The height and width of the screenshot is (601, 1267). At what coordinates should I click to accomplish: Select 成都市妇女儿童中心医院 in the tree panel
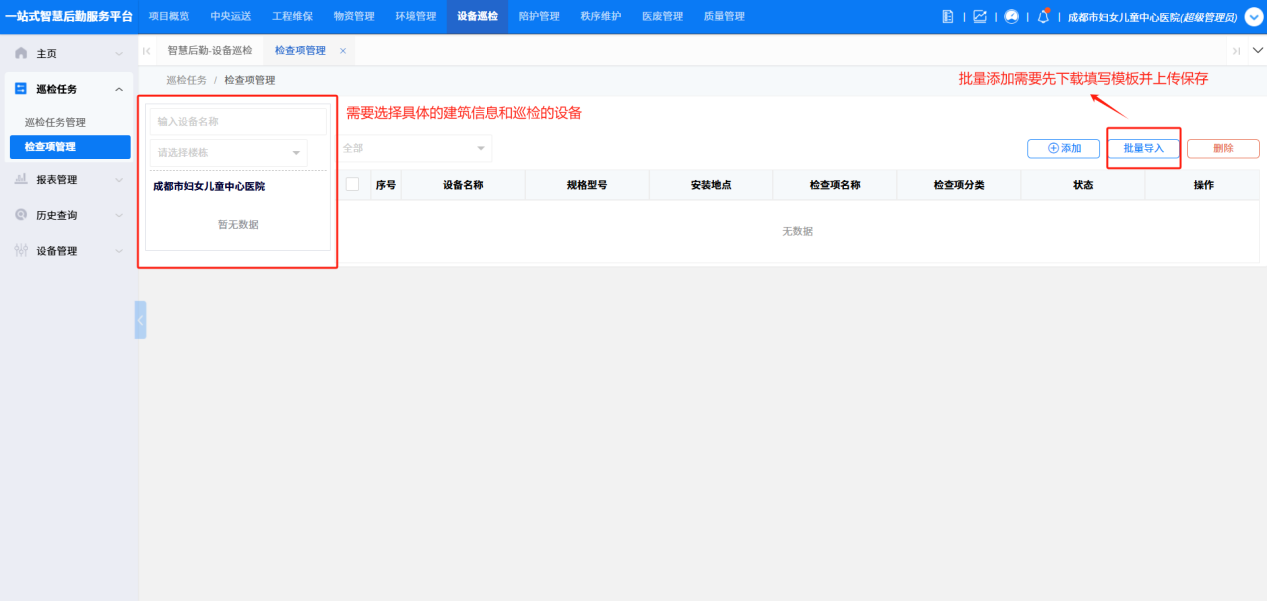pos(209,186)
